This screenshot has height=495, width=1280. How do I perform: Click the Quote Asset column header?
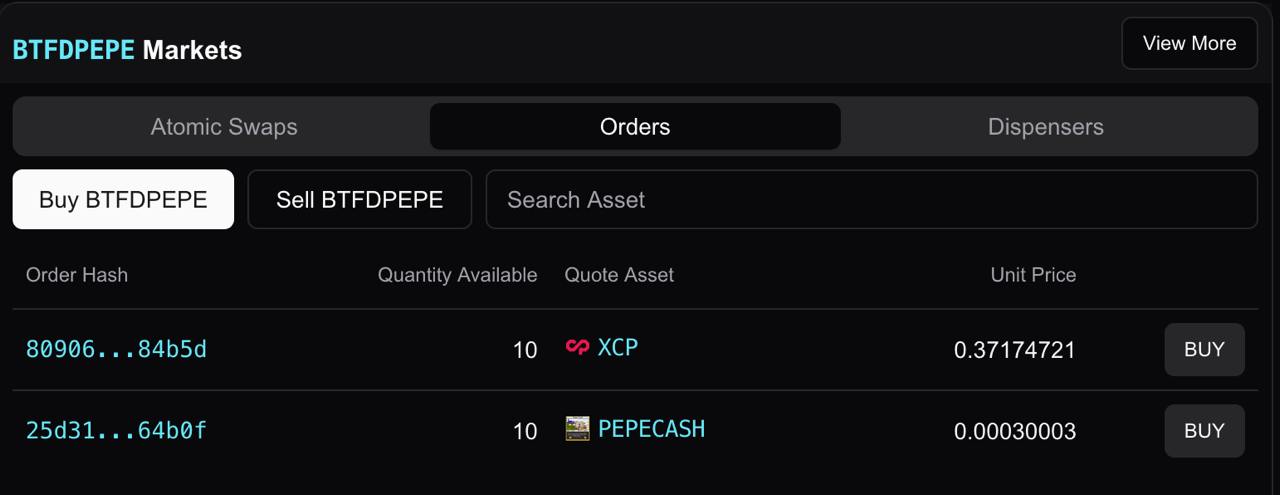[x=619, y=275]
